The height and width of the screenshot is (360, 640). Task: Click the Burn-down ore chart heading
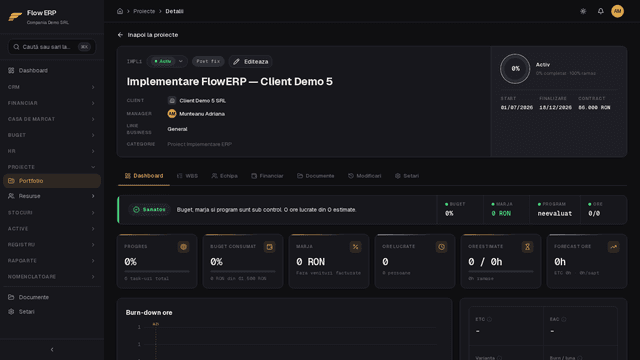pyautogui.click(x=149, y=313)
